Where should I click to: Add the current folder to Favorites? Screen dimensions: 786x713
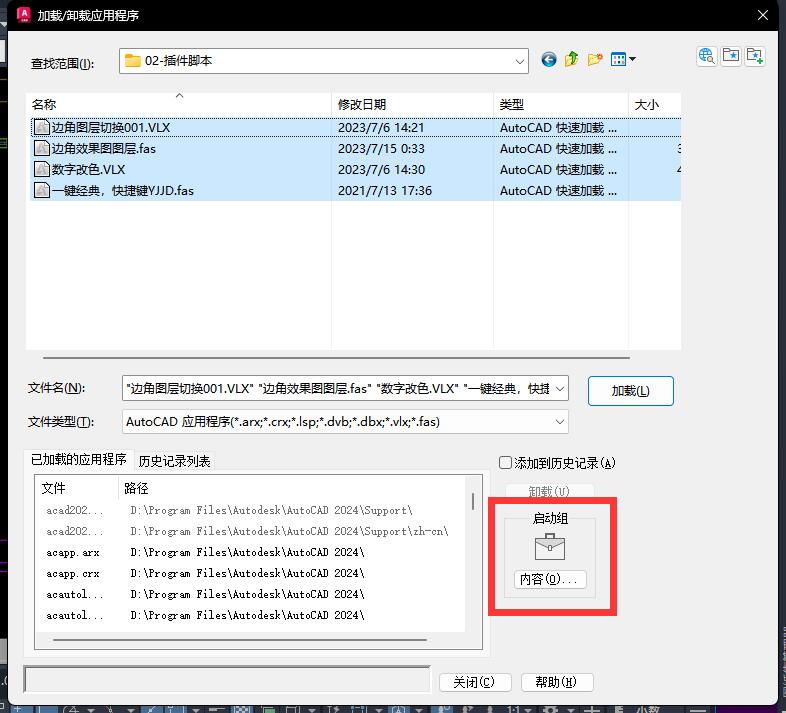(755, 56)
